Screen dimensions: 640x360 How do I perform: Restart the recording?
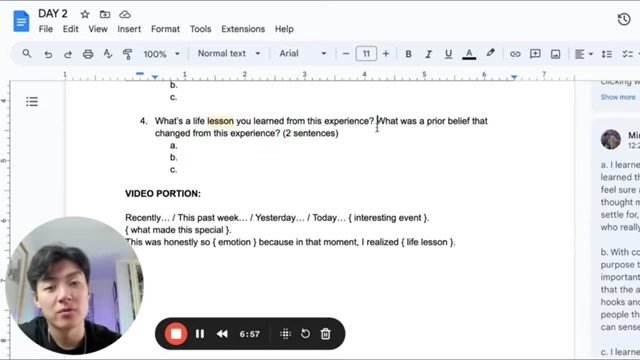point(305,334)
